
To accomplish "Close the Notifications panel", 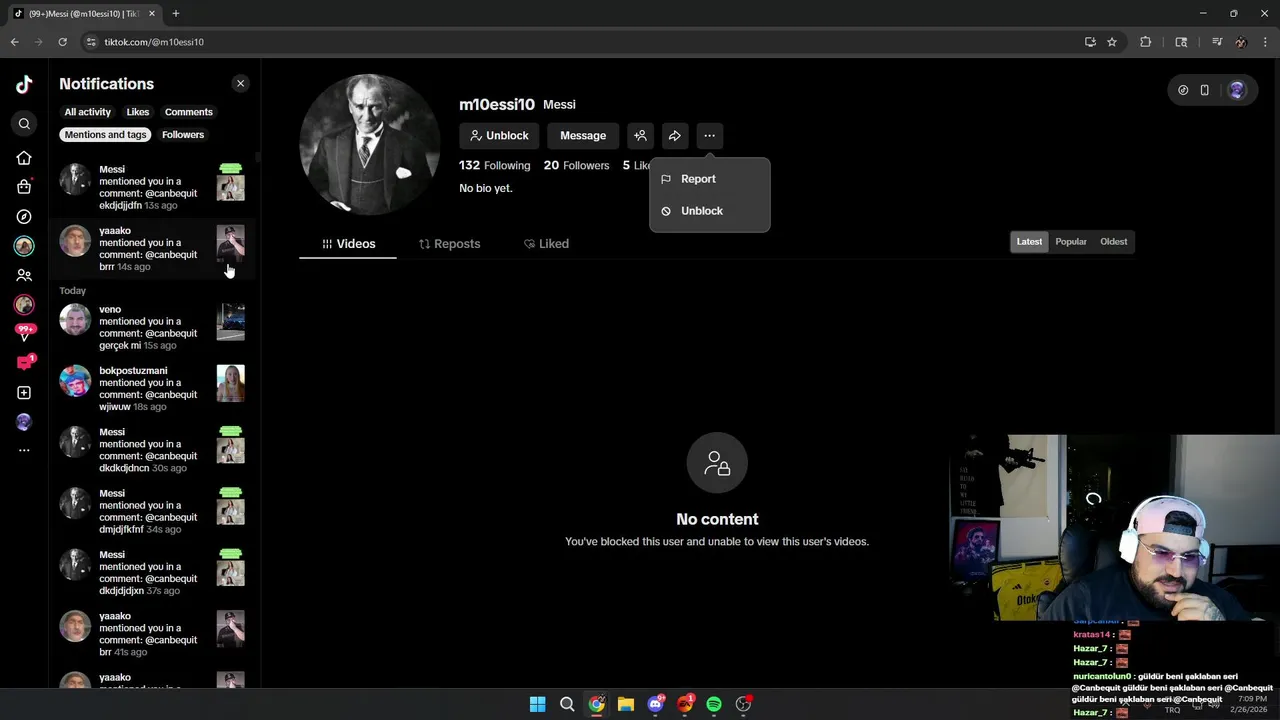I will pyautogui.click(x=240, y=84).
